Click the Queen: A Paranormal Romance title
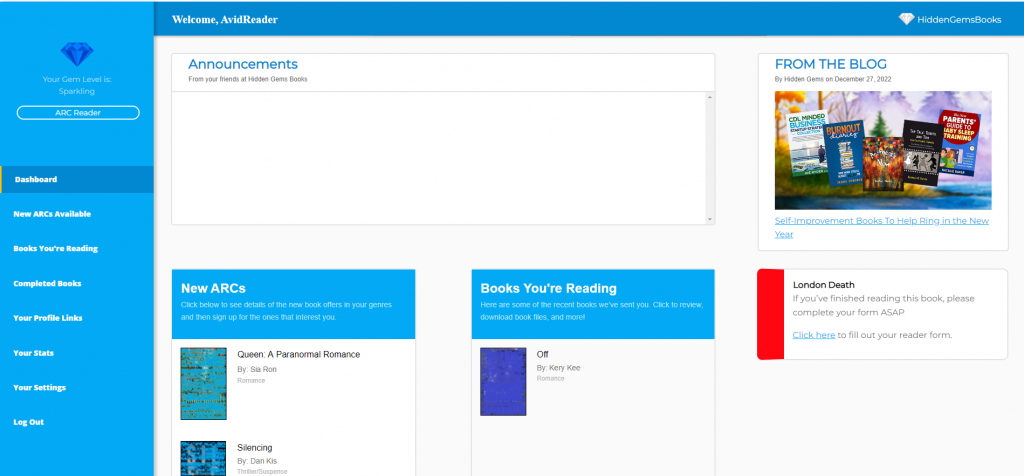Viewport: 1024px width, 476px height. point(298,354)
